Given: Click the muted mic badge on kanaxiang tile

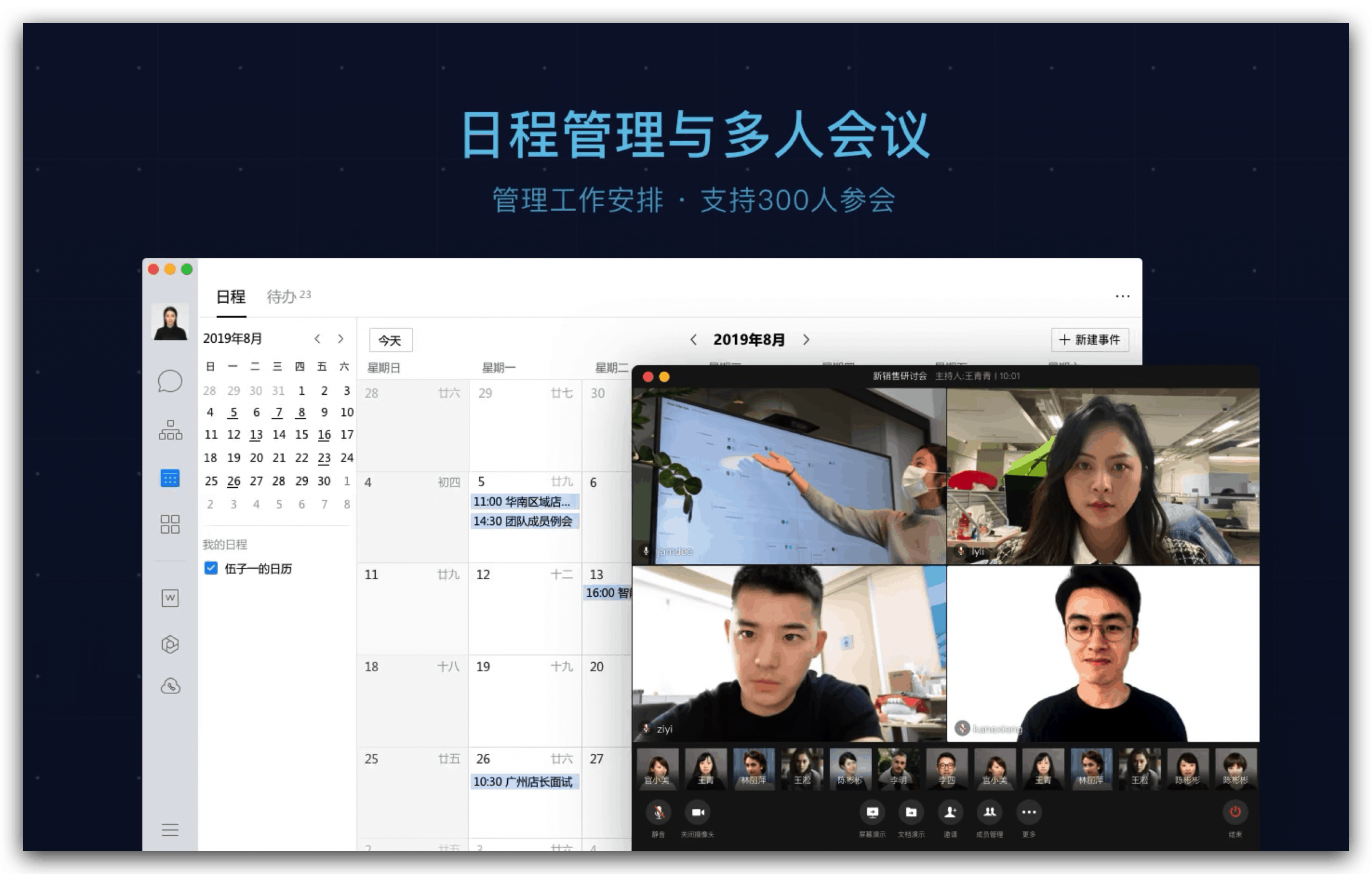Looking at the screenshot, I should click(962, 728).
